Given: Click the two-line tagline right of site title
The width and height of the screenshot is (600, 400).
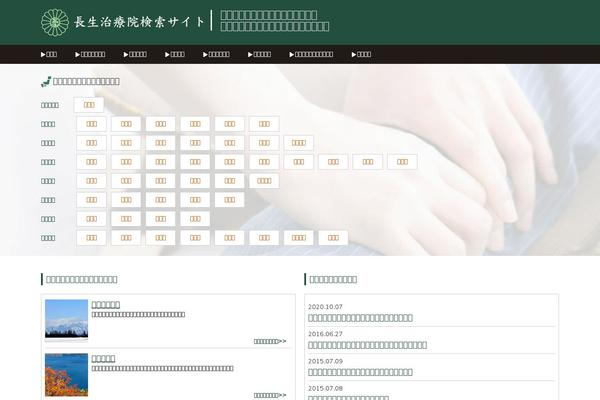Looking at the screenshot, I should (x=275, y=21).
